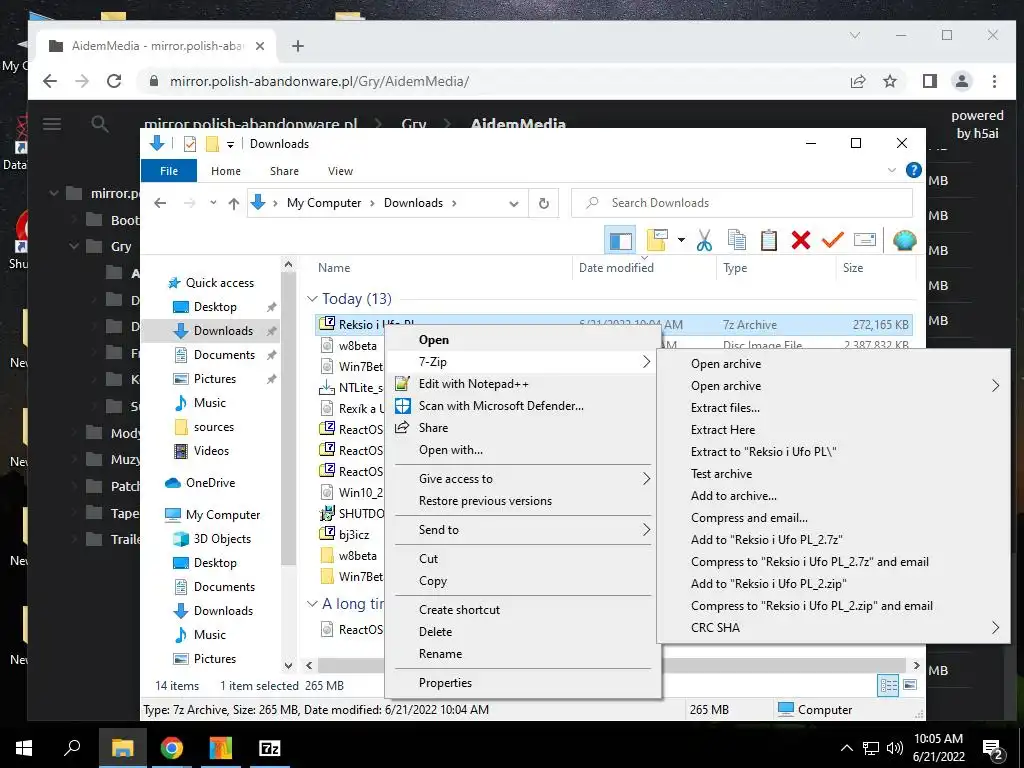This screenshot has width=1024, height=768.
Task: Open the Home ribbon tab
Action: click(x=226, y=171)
